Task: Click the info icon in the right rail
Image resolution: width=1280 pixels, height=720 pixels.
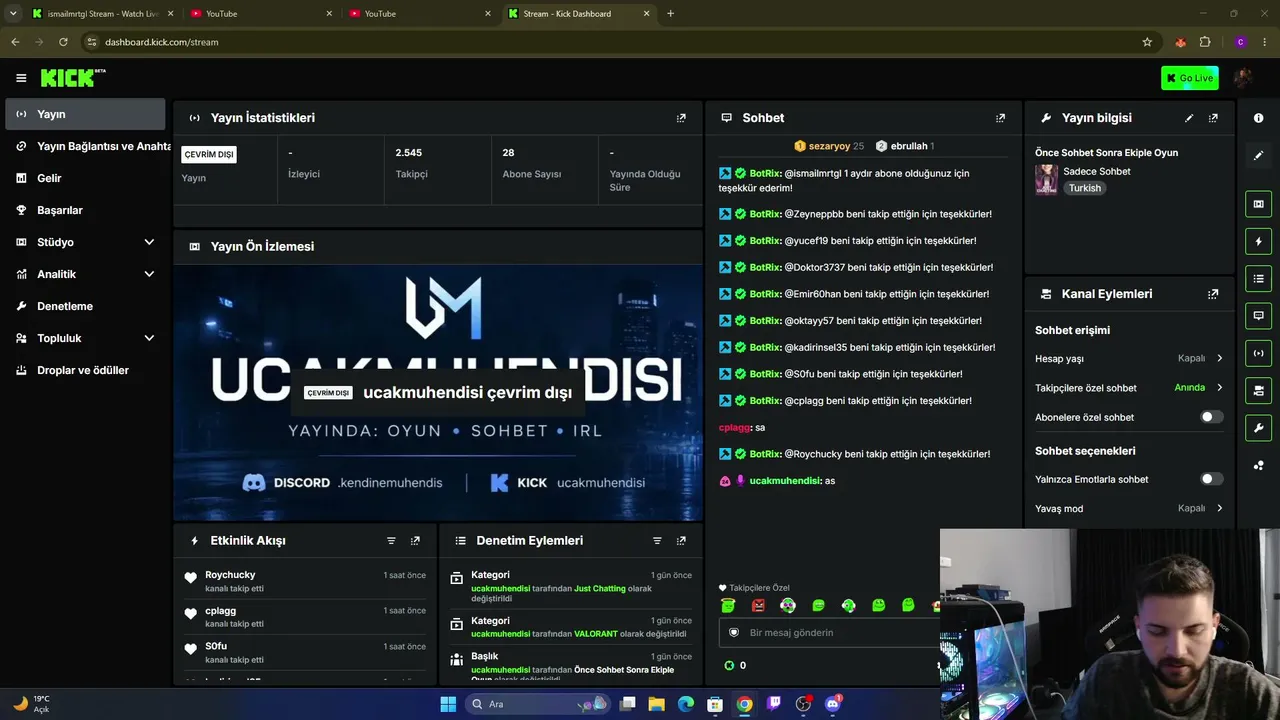Action: pyautogui.click(x=1258, y=118)
